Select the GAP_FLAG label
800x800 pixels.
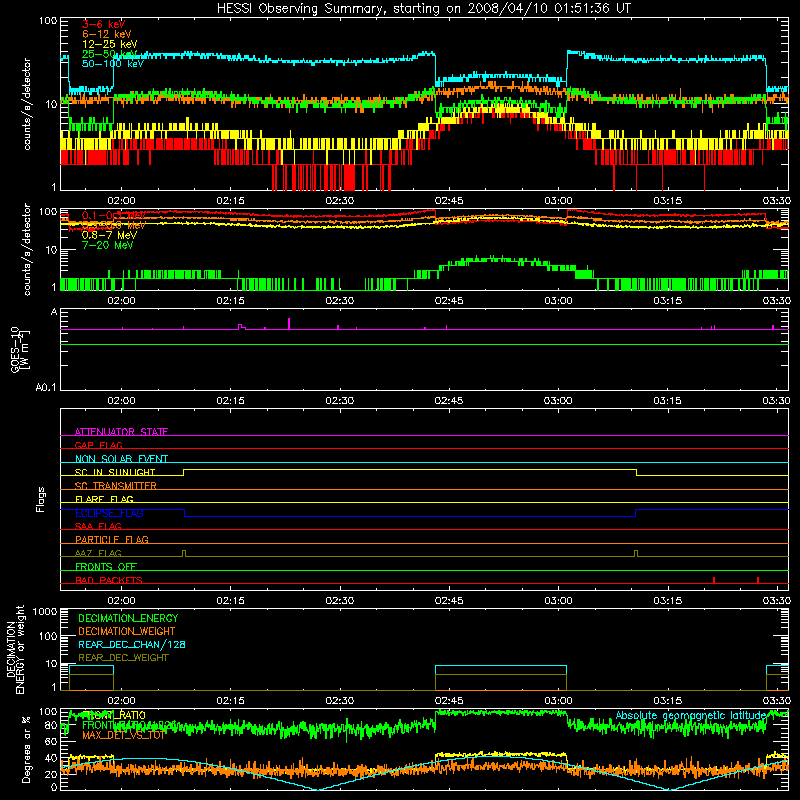tap(98, 445)
